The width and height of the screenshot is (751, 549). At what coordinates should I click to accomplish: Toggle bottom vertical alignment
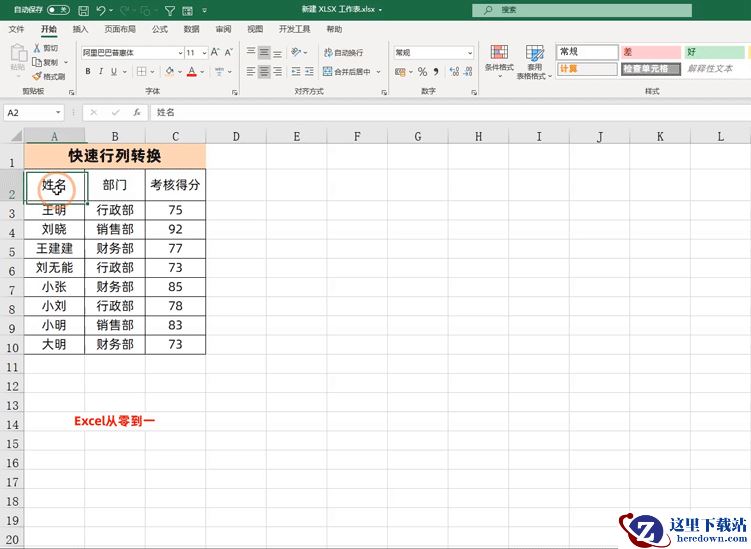[277, 52]
